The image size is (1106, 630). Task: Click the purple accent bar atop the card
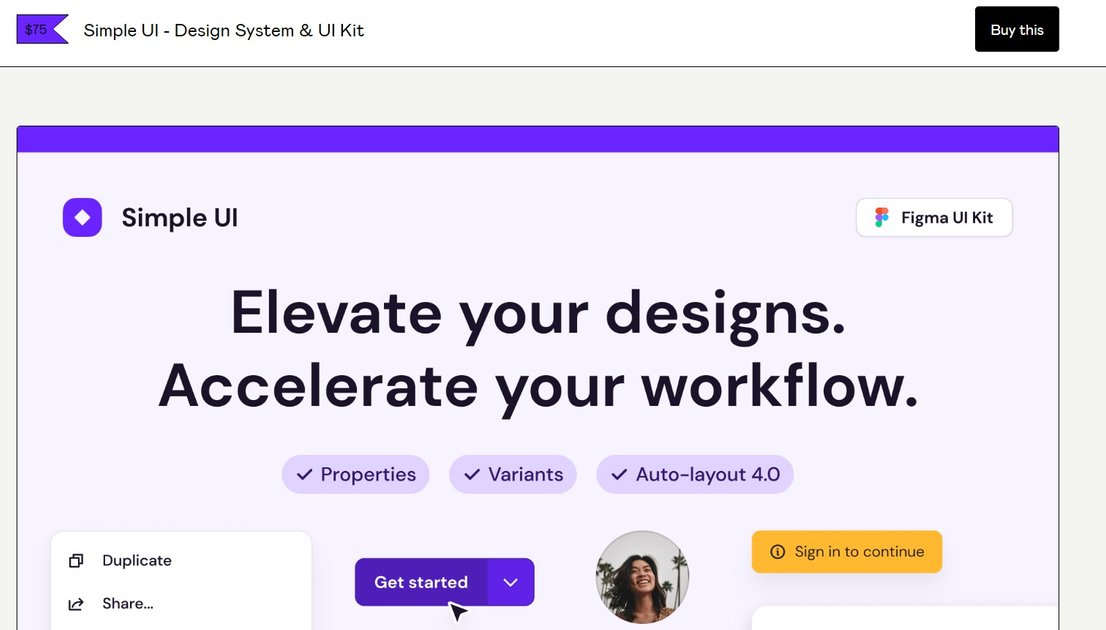(x=537, y=138)
